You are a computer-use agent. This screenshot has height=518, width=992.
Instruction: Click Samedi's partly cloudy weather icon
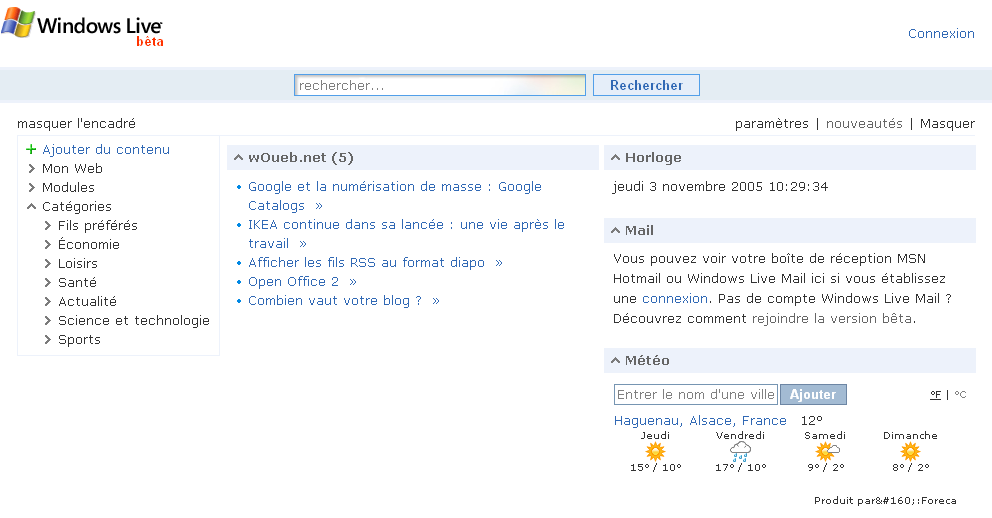click(826, 451)
